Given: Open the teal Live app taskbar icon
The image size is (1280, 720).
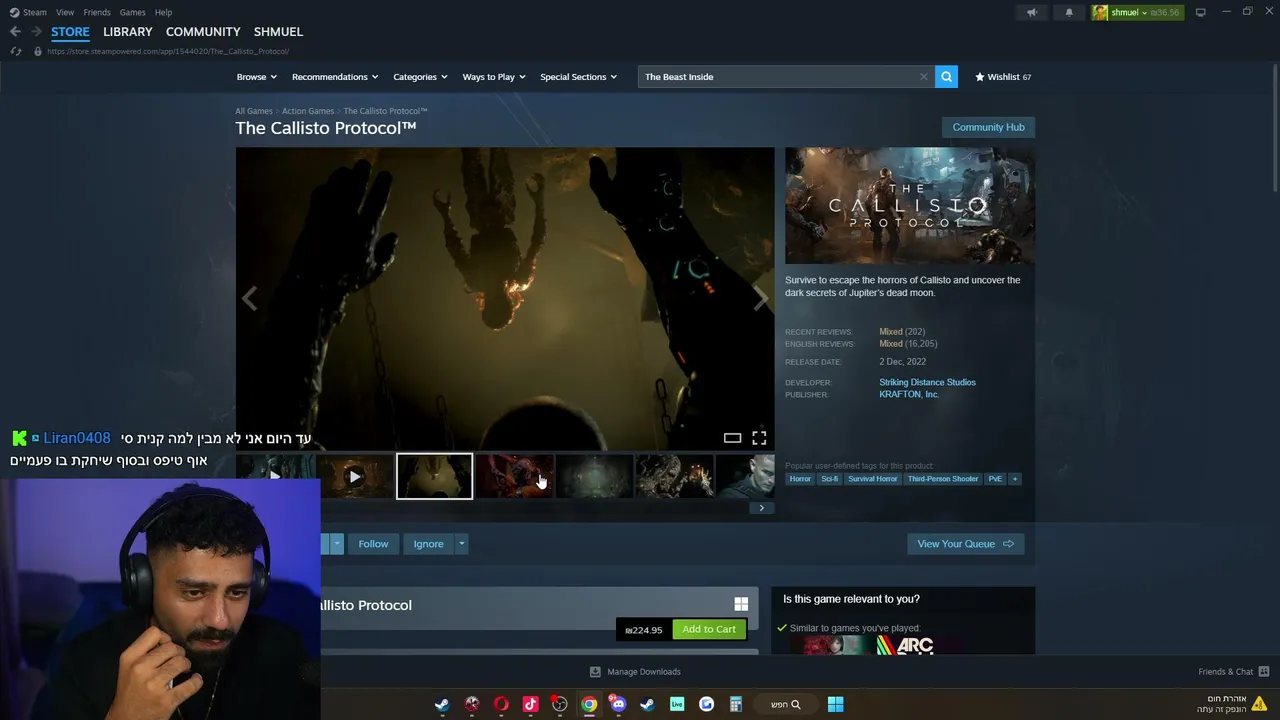Looking at the screenshot, I should click(677, 704).
